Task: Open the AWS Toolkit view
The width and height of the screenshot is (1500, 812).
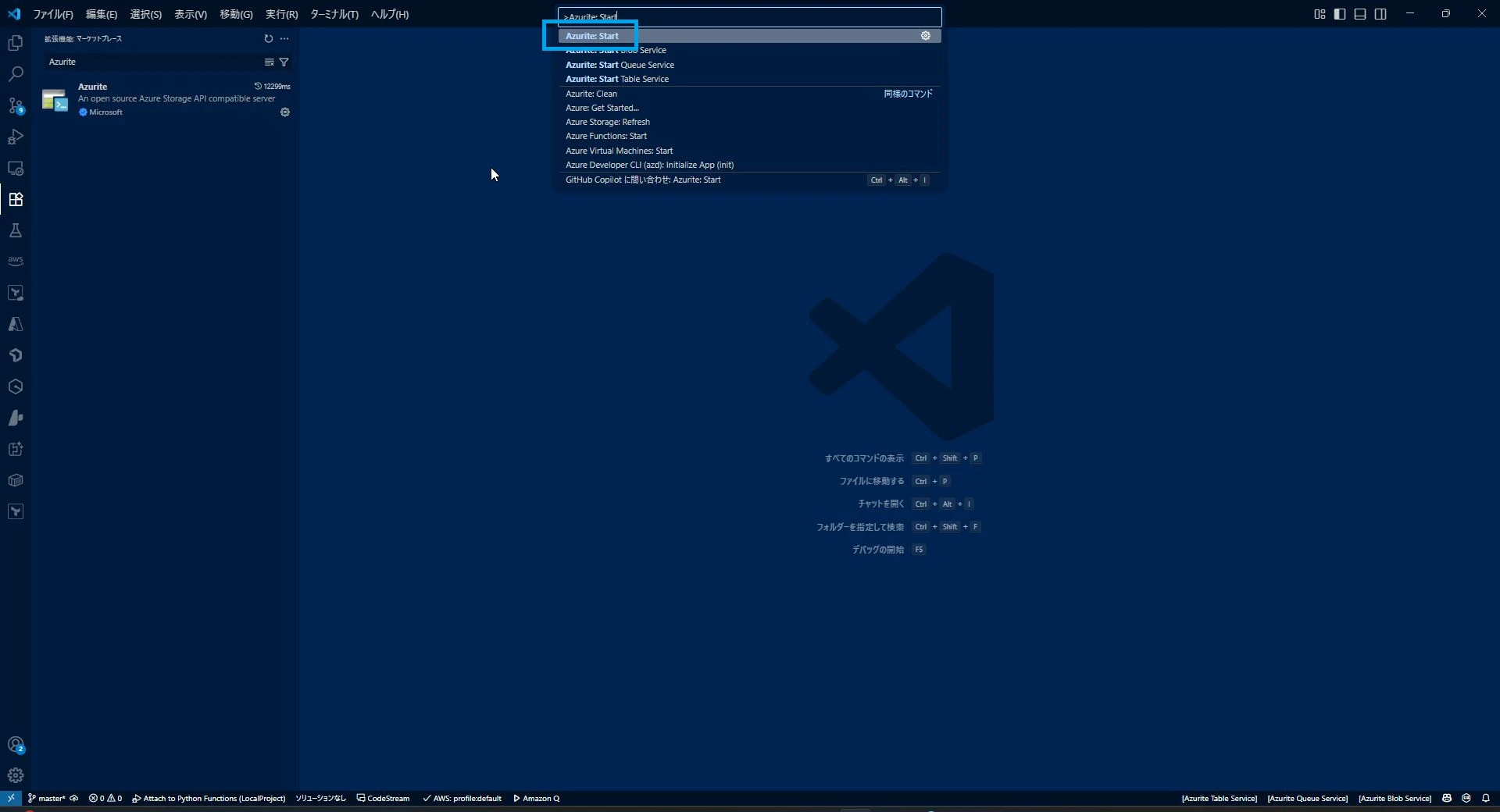Action: [x=16, y=262]
